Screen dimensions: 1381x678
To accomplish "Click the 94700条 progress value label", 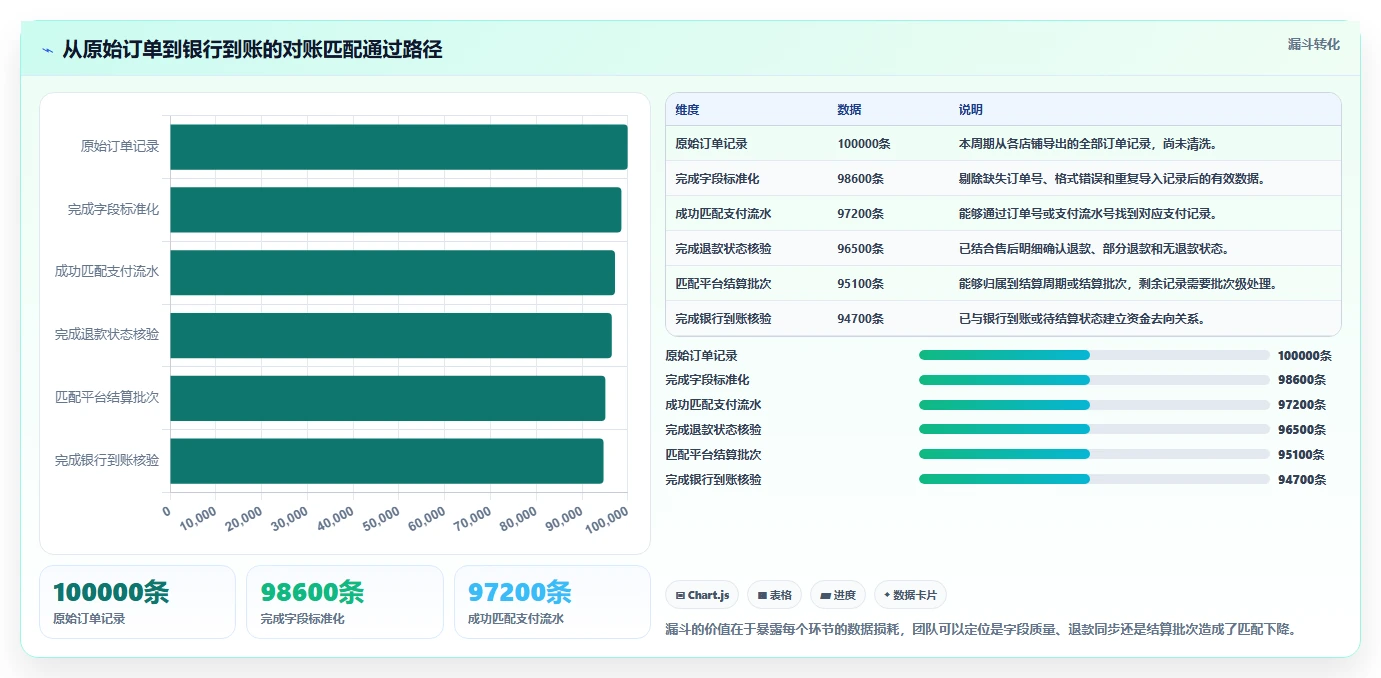I will point(1301,480).
